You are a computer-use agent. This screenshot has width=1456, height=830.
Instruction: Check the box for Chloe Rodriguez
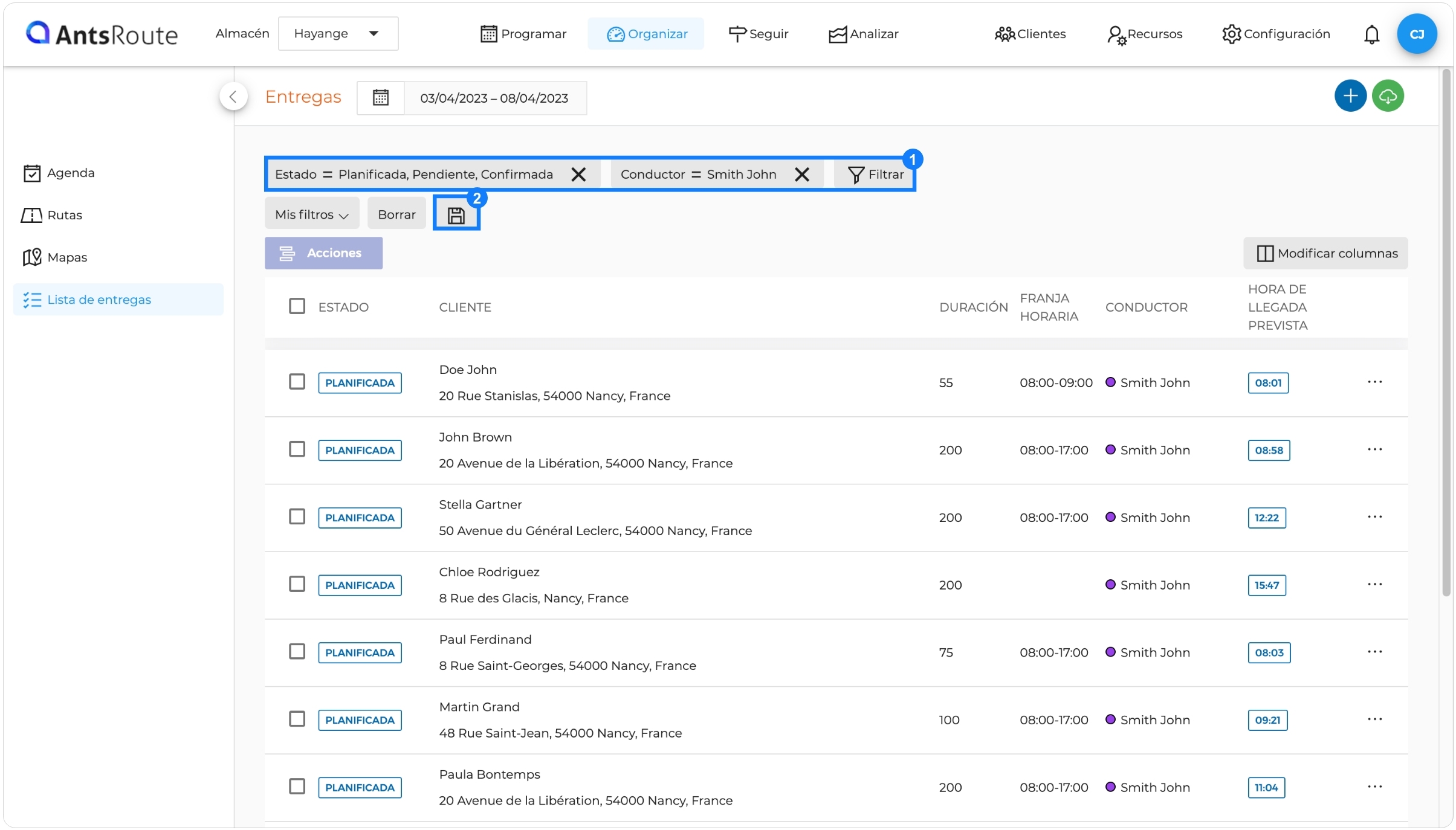click(297, 584)
